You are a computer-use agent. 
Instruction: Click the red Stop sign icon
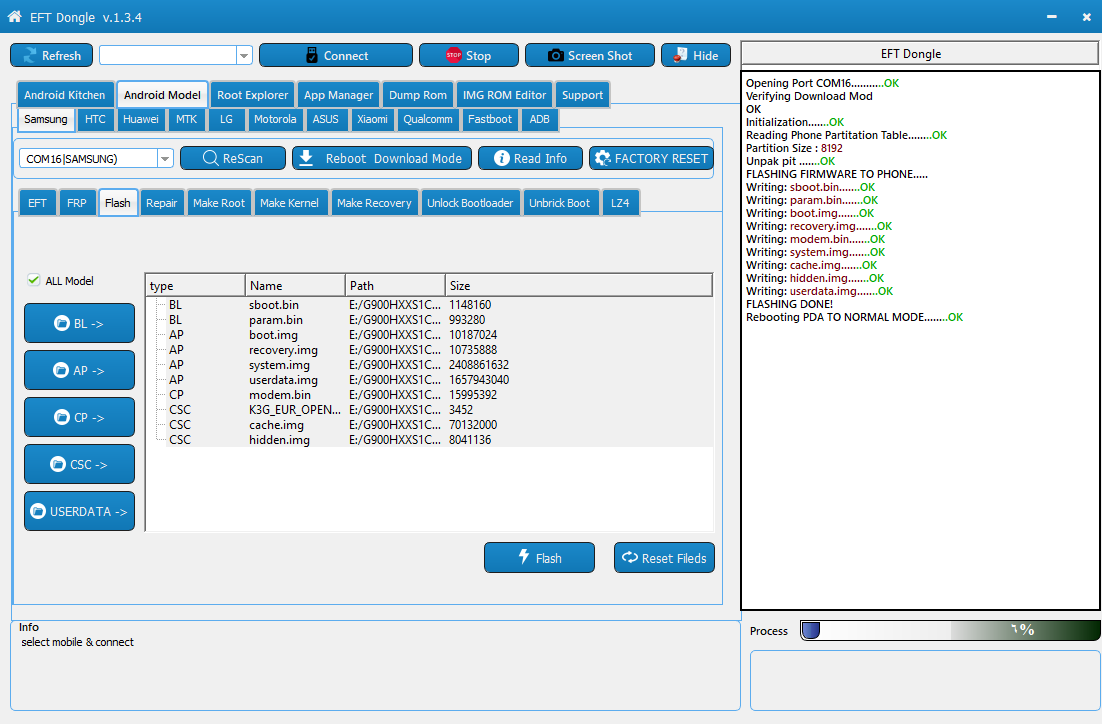tap(454, 55)
